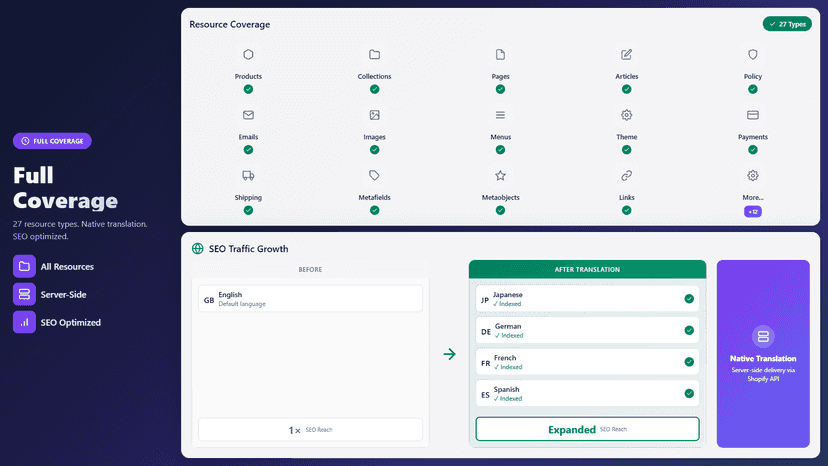Click the 1x SEO Reach box
Image resolution: width=828 pixels, height=466 pixels.
click(310, 430)
